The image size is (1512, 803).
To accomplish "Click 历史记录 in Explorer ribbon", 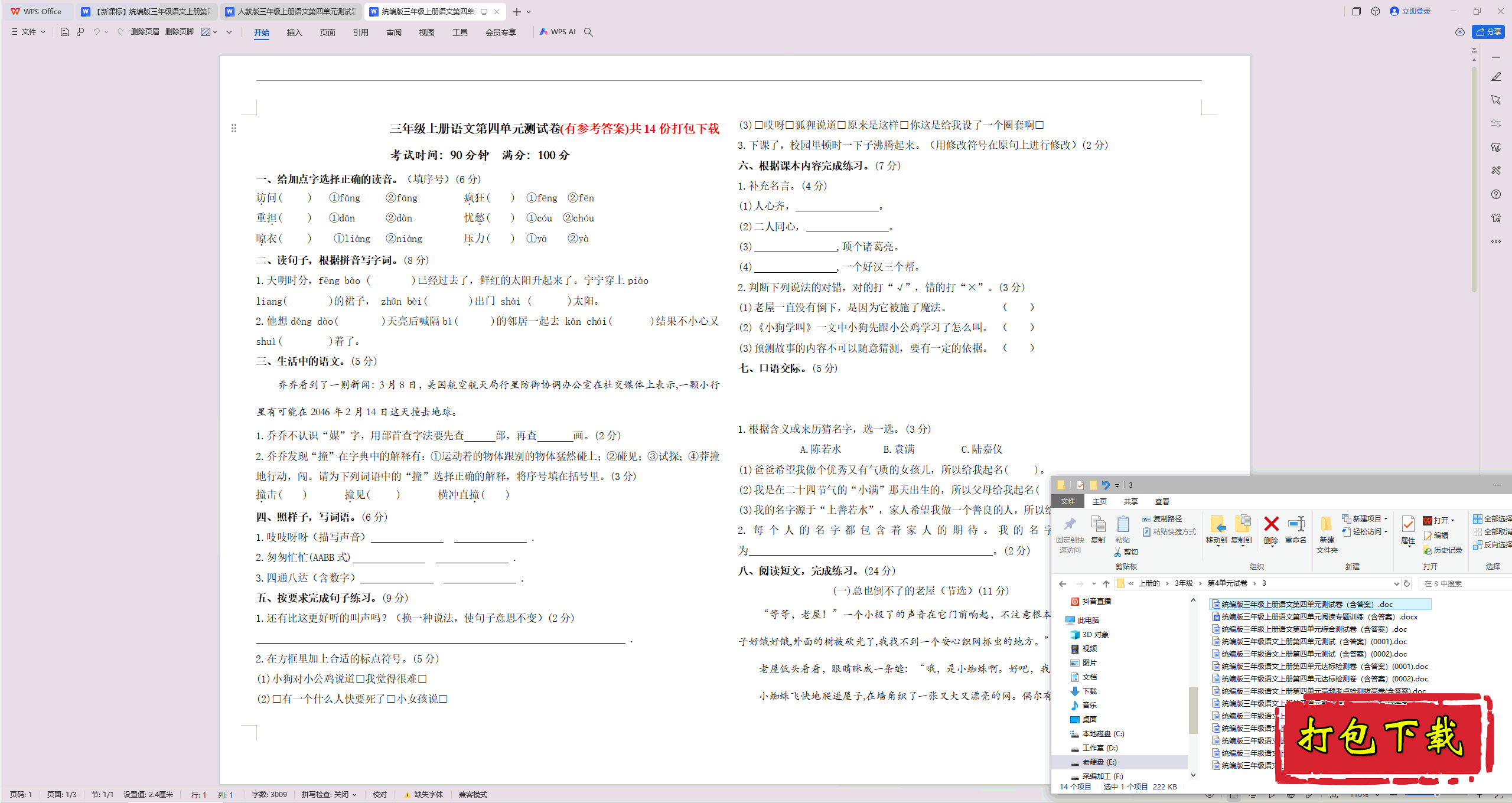I will 1442,550.
